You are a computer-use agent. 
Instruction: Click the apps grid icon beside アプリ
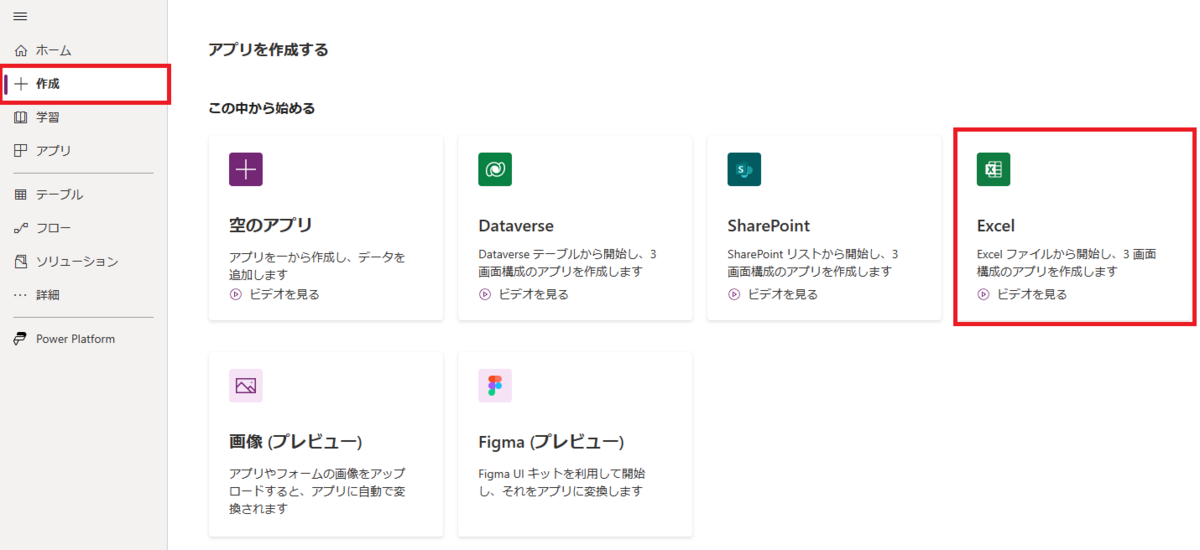point(21,151)
